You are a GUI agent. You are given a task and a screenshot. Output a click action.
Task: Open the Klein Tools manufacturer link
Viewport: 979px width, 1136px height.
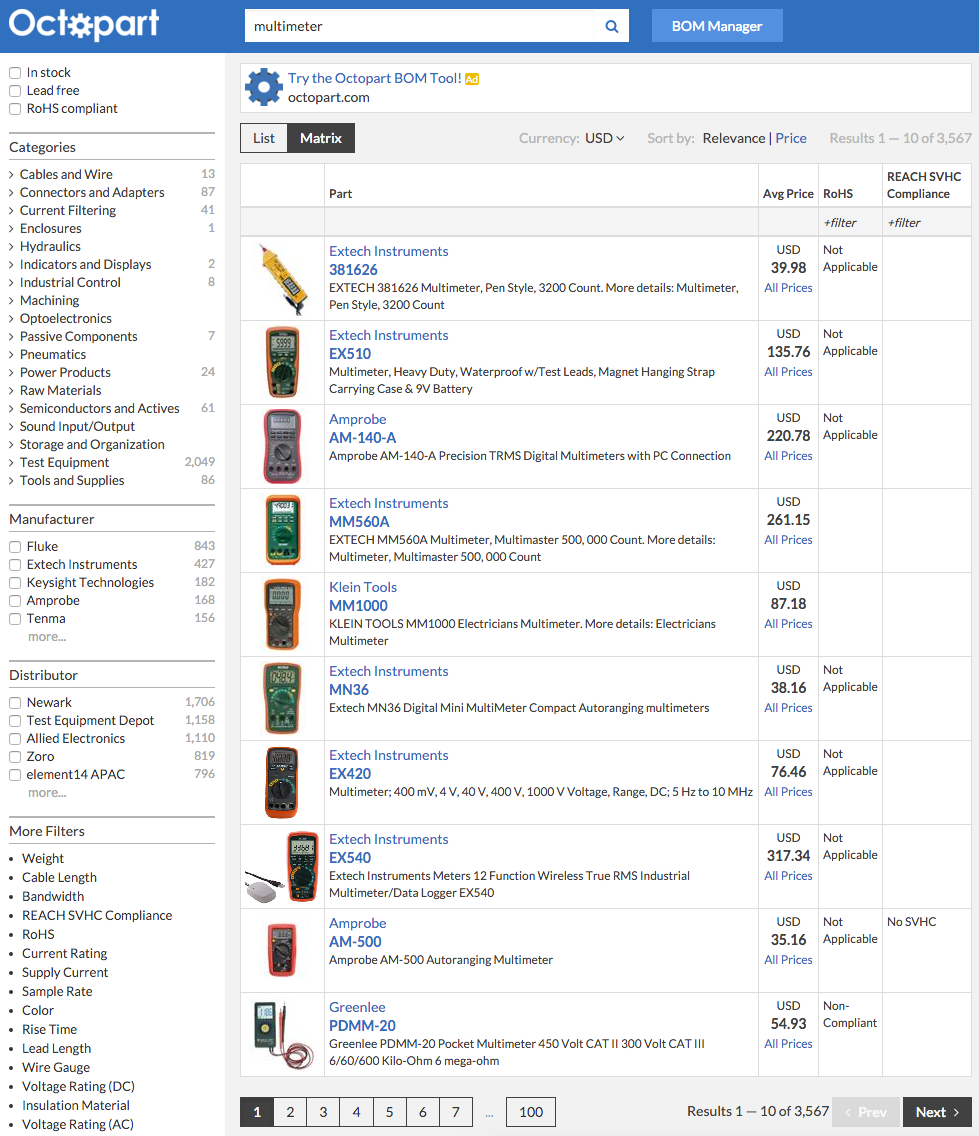click(x=363, y=588)
